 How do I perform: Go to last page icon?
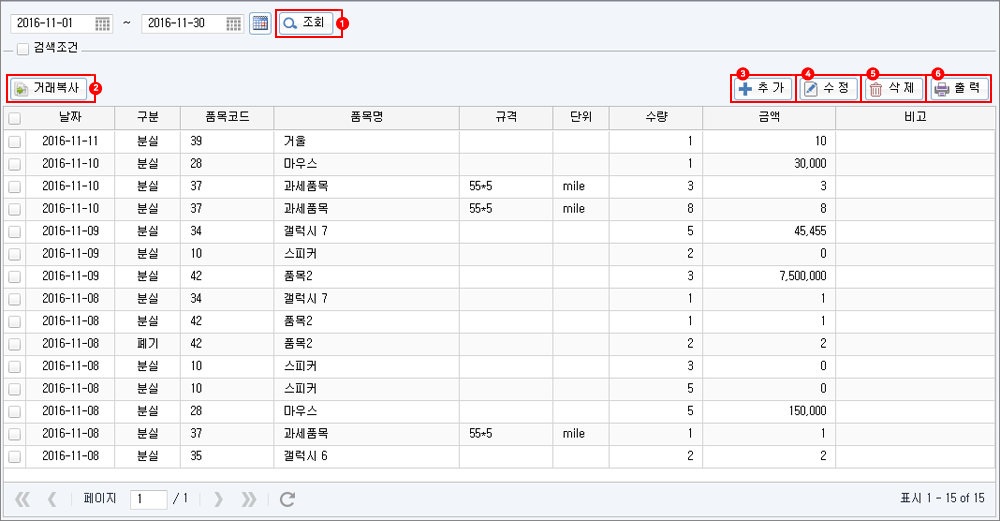point(249,499)
